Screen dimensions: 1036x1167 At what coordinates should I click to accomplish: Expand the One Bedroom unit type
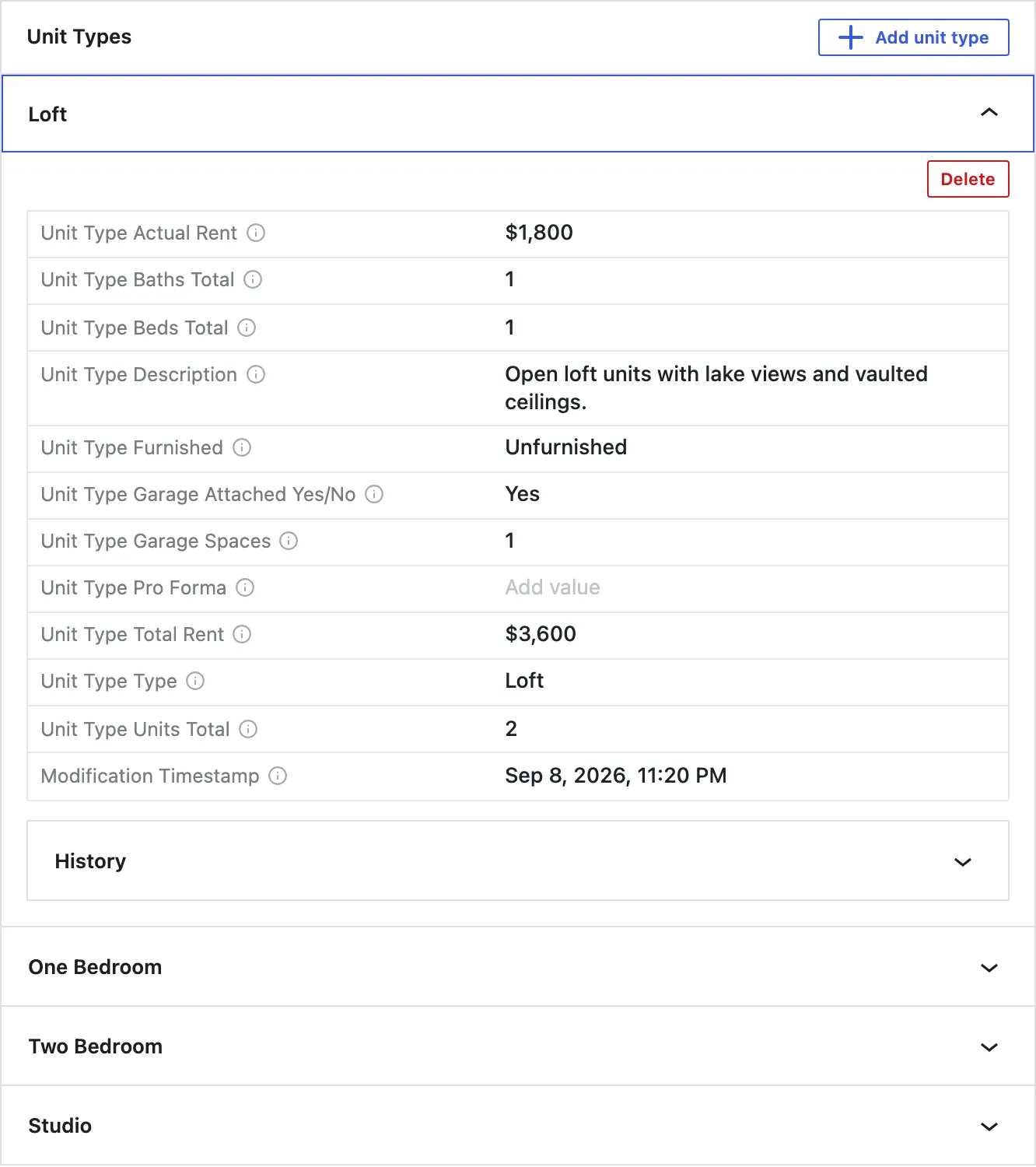[x=518, y=967]
